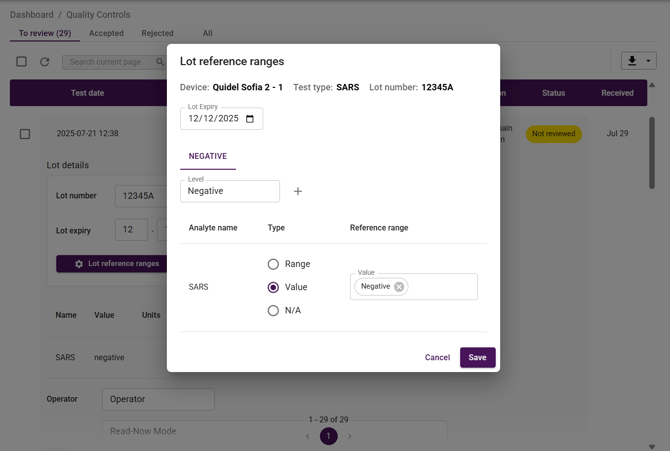Click the Level input field

pyautogui.click(x=229, y=191)
